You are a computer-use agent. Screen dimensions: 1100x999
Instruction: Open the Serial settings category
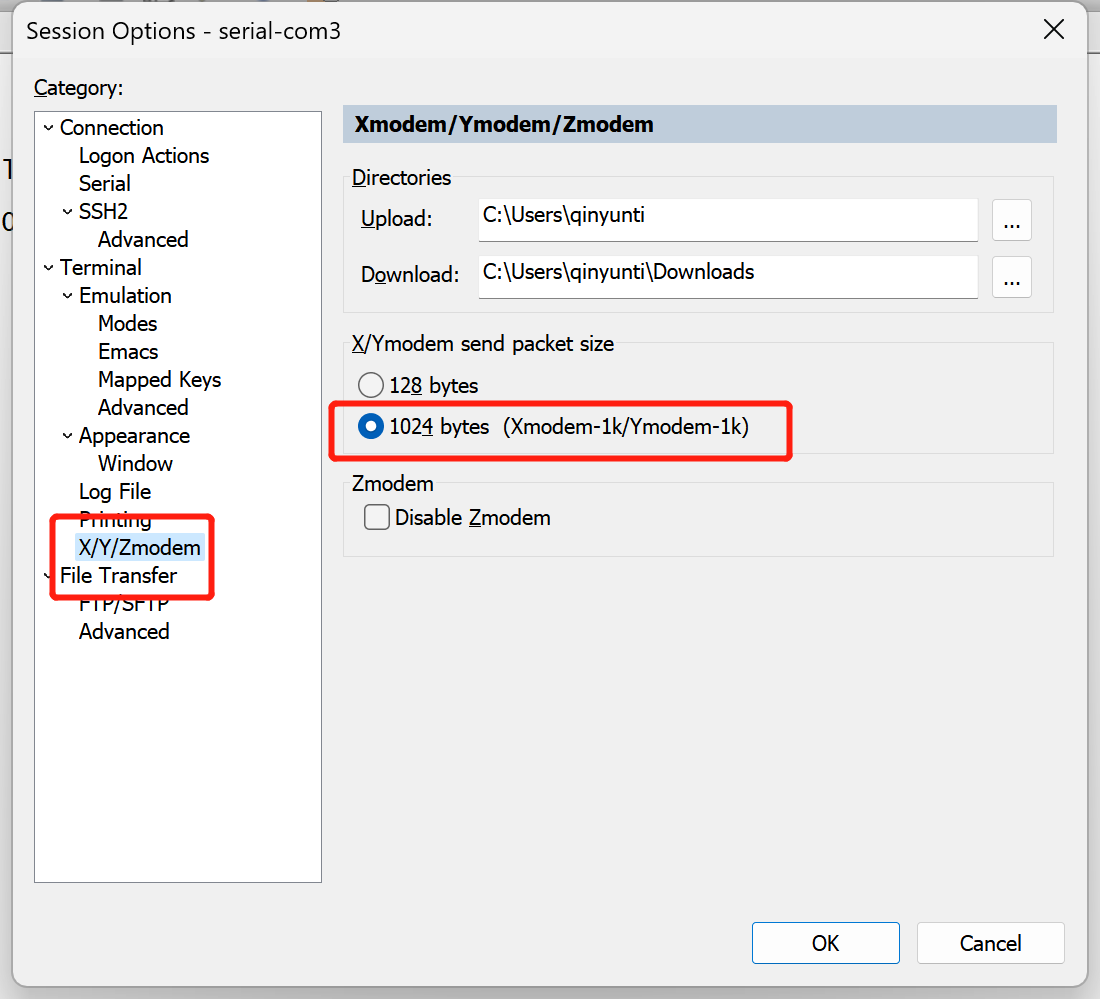point(105,184)
